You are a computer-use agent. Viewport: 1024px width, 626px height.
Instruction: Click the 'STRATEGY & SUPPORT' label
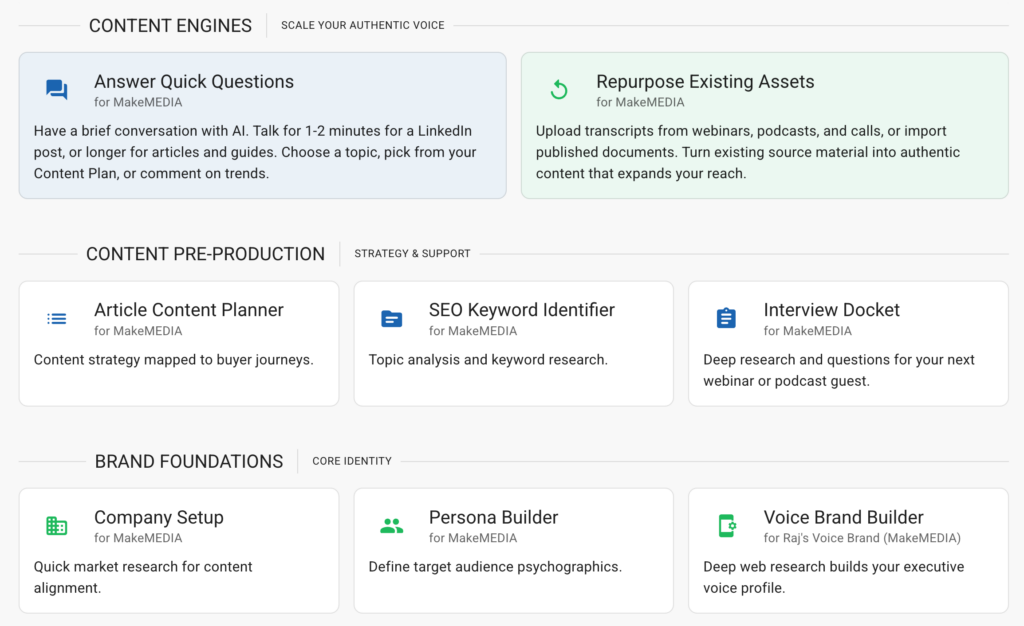pyautogui.click(x=412, y=254)
